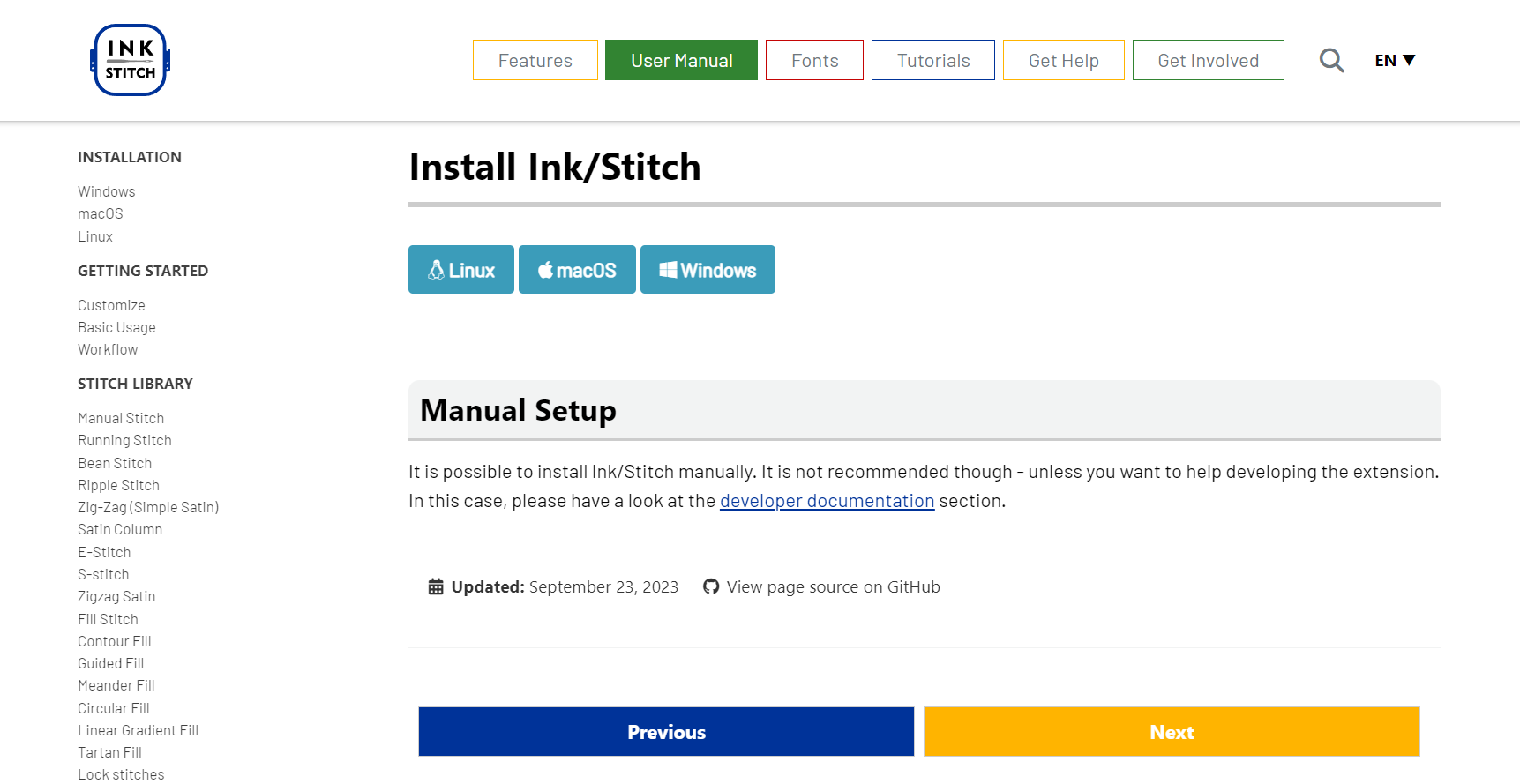Open the Basic Usage sidebar link
Image resolution: width=1520 pixels, height=784 pixels.
pos(116,327)
